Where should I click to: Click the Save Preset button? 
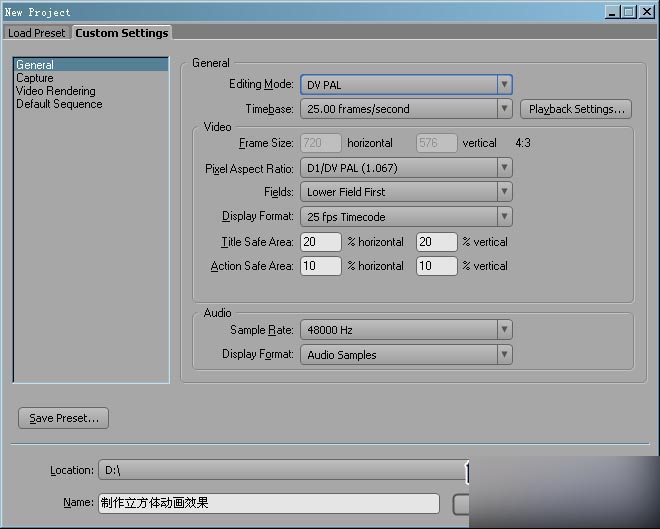tap(64, 418)
